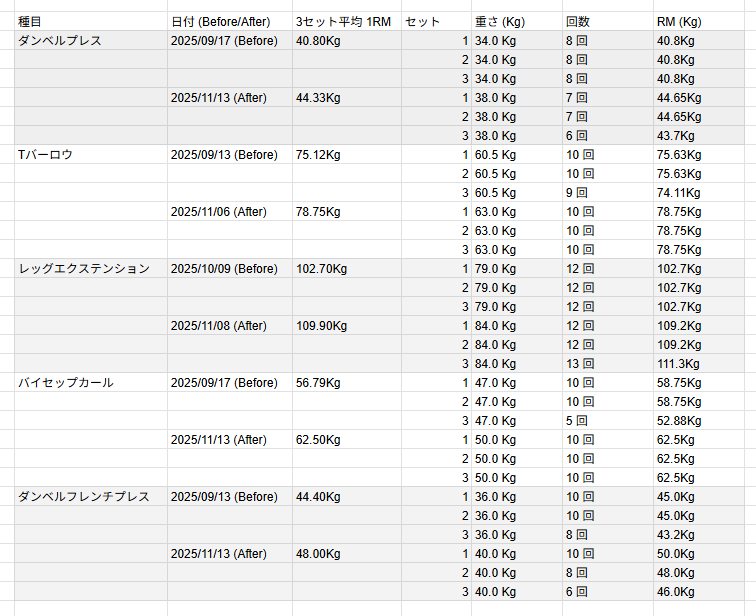Select the 43.2Kg RM cell

coord(699,535)
